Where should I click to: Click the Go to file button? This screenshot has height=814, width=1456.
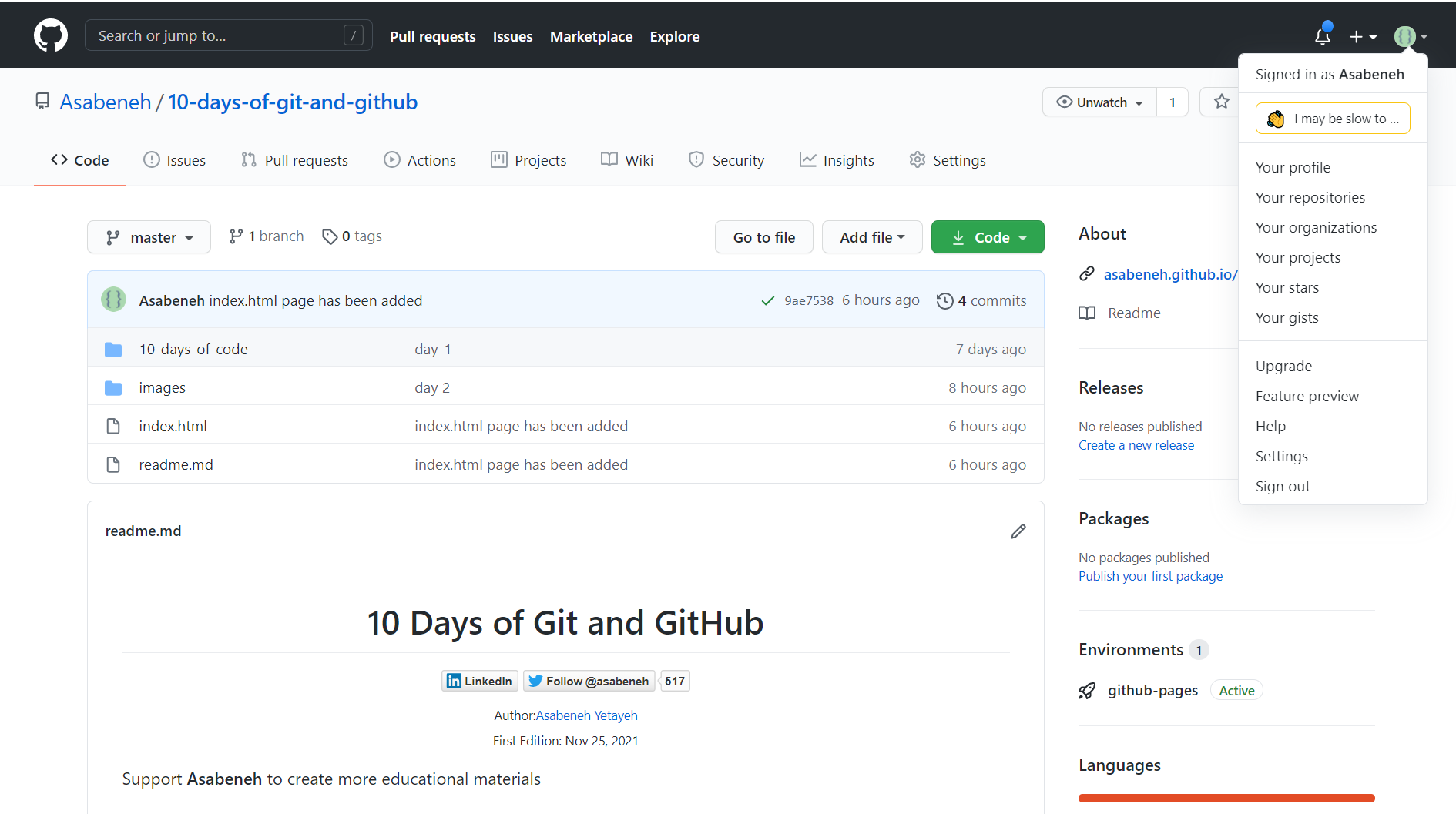pos(764,237)
